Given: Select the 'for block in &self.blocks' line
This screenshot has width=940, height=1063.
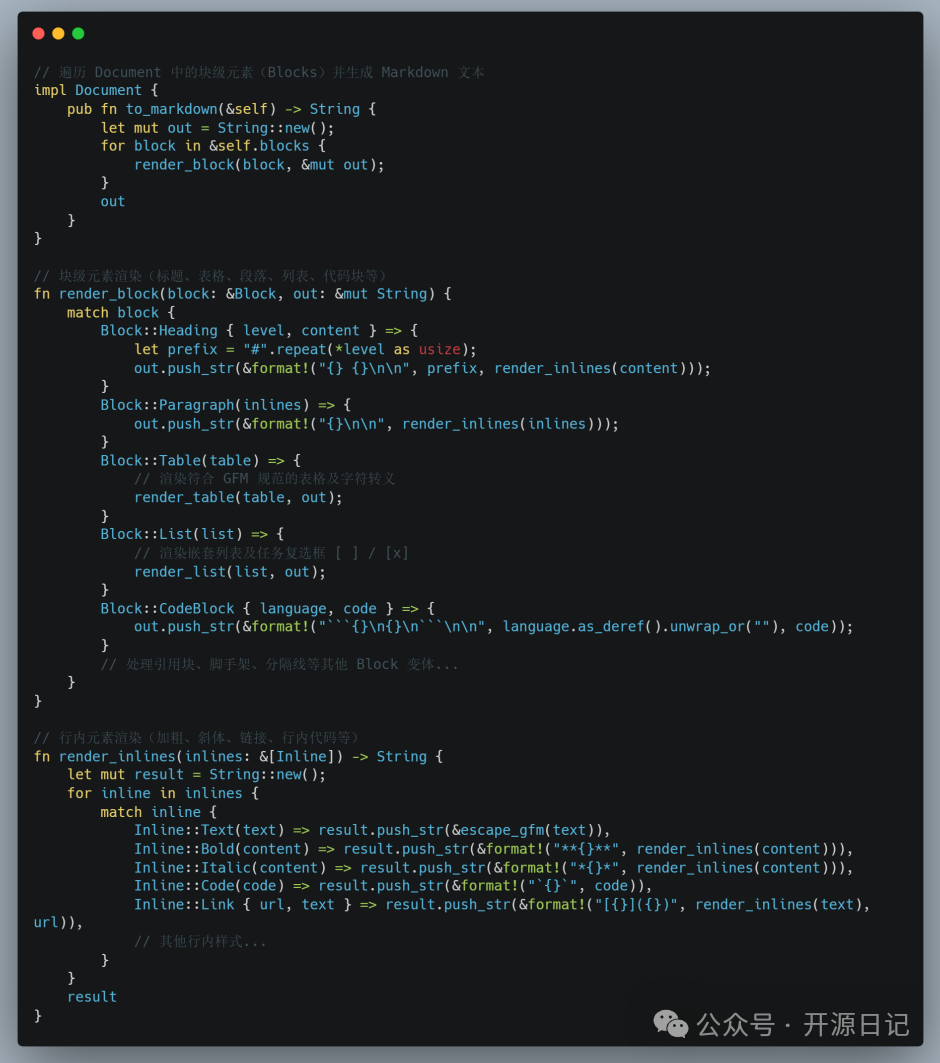Looking at the screenshot, I should (x=213, y=146).
